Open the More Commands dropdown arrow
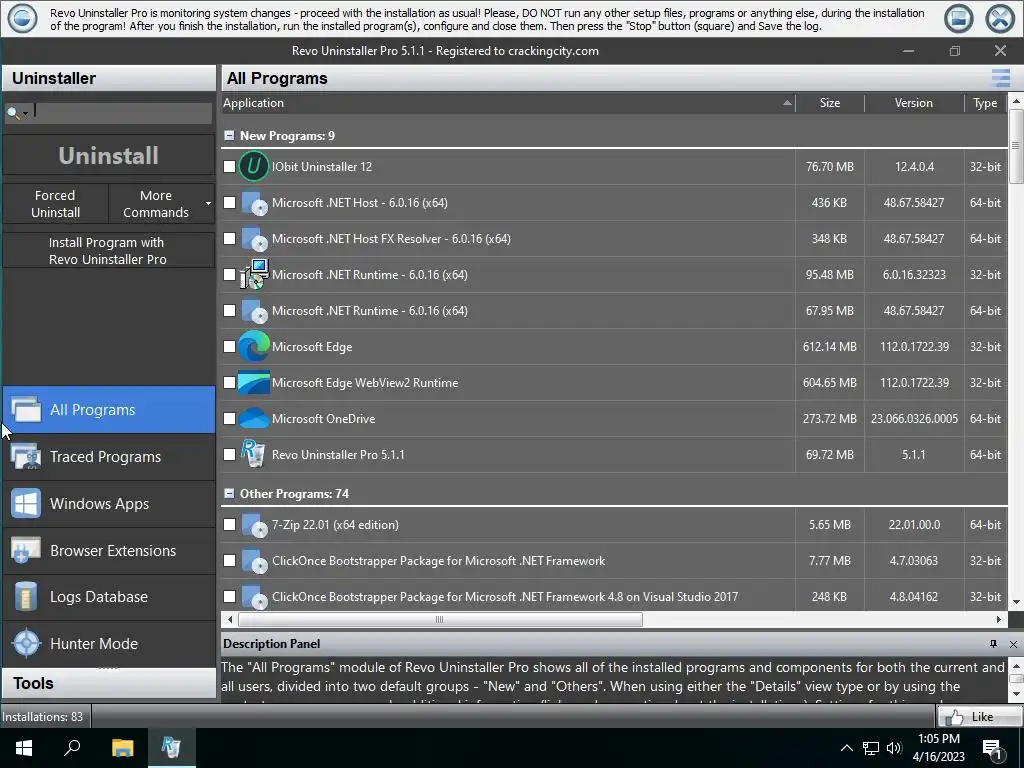 pyautogui.click(x=208, y=203)
